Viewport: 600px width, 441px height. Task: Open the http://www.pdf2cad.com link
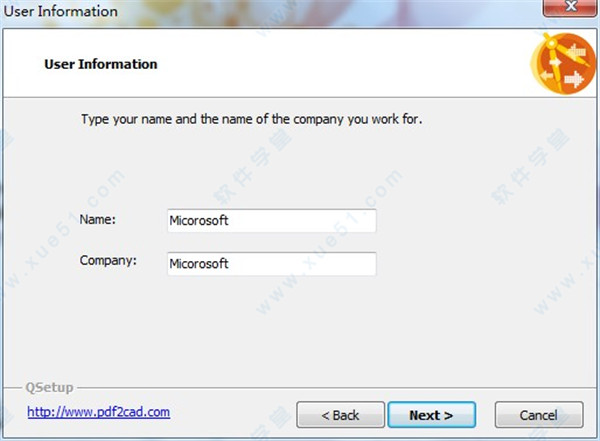click(99, 412)
